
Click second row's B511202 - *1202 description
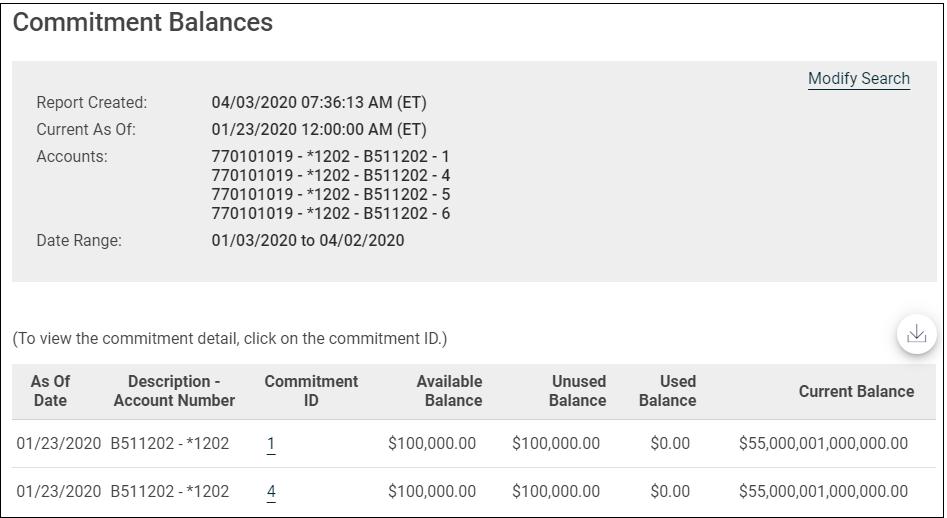pyautogui.click(x=170, y=492)
